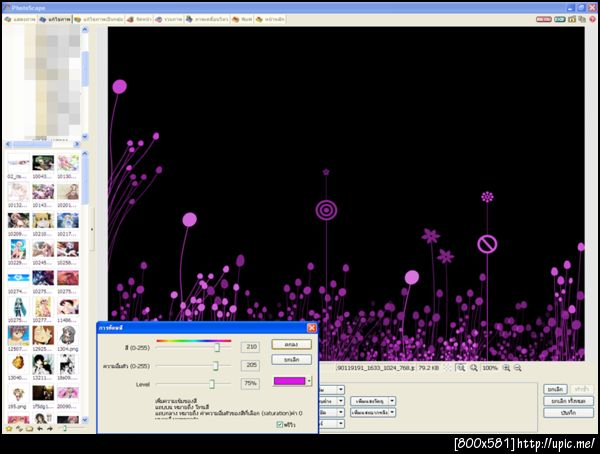Click the overlapping-windows icon in the top-right toolbar

(582, 19)
